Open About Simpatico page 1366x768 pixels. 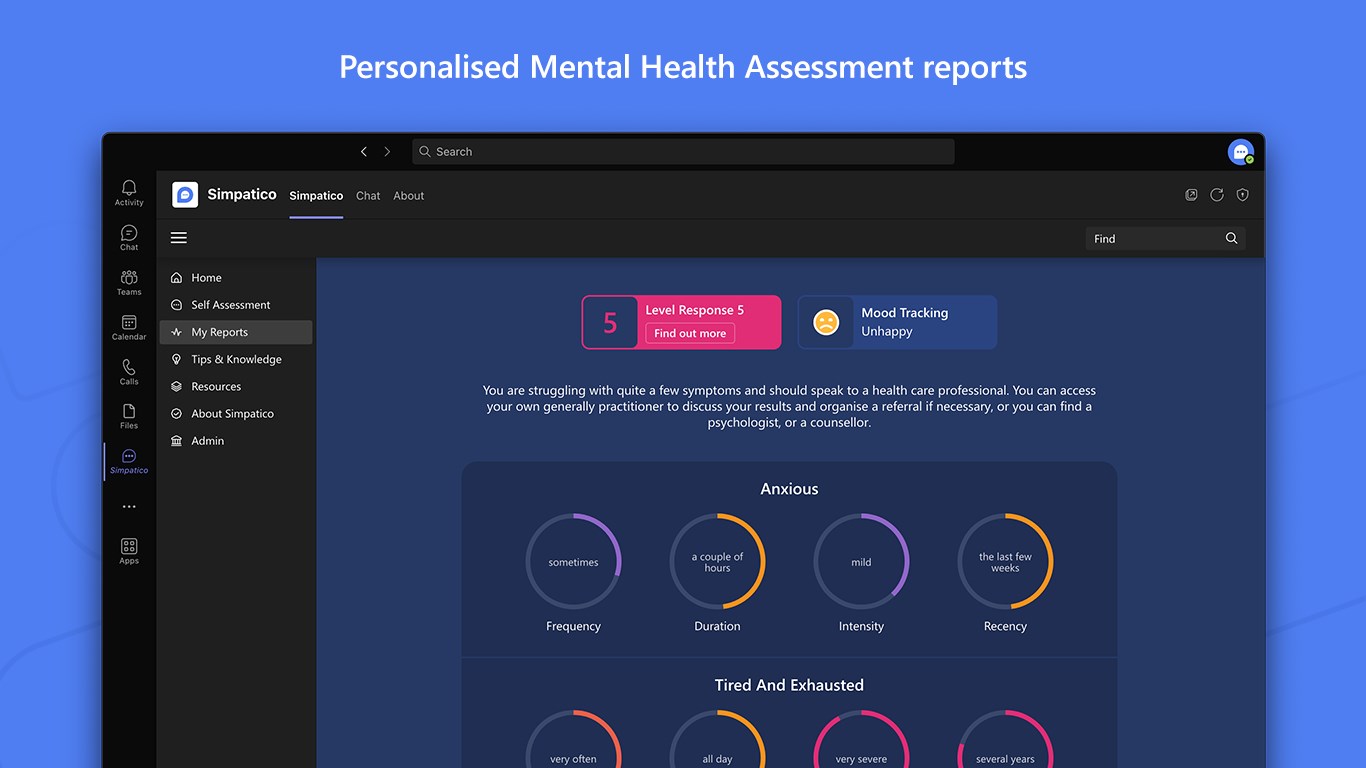click(236, 413)
